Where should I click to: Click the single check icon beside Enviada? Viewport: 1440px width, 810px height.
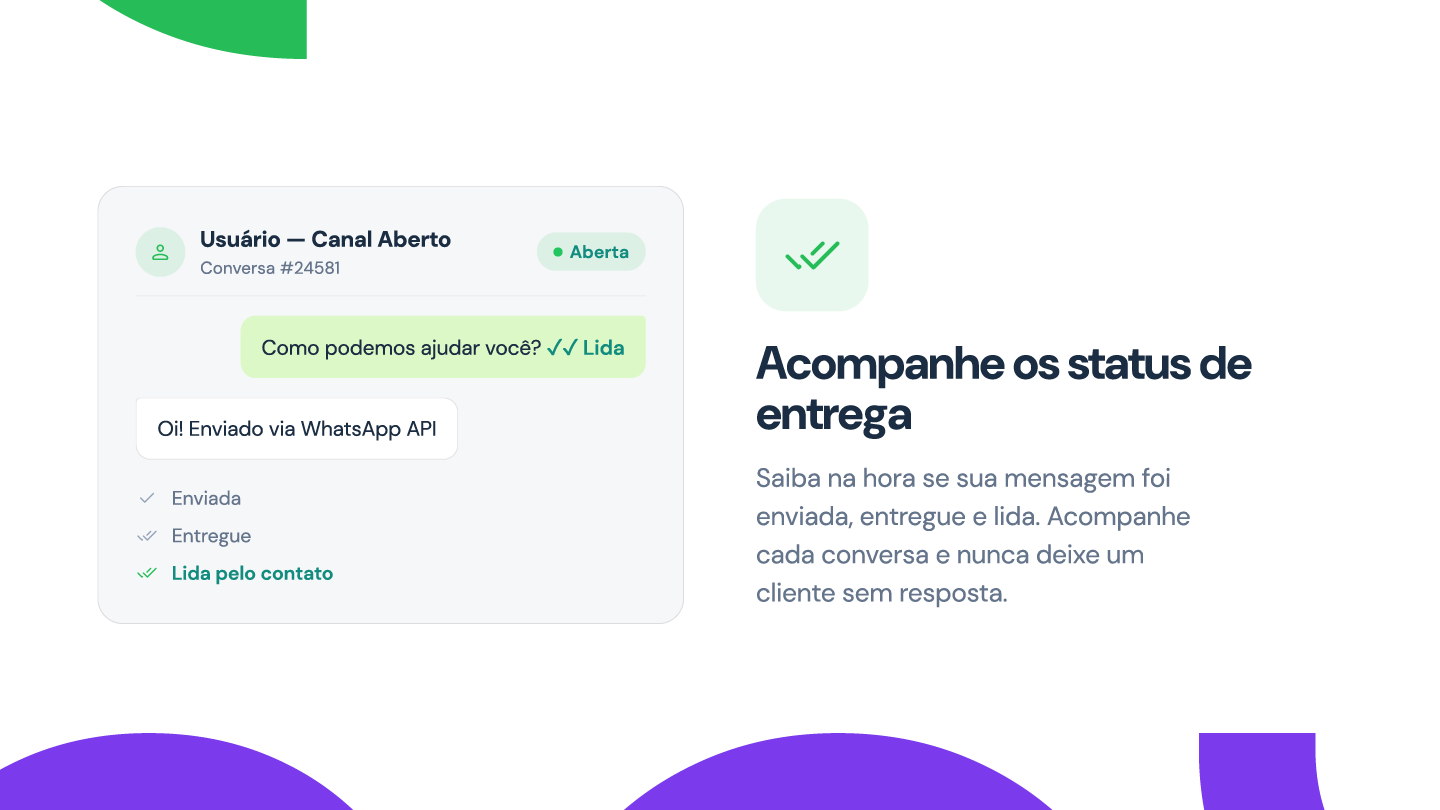[147, 498]
